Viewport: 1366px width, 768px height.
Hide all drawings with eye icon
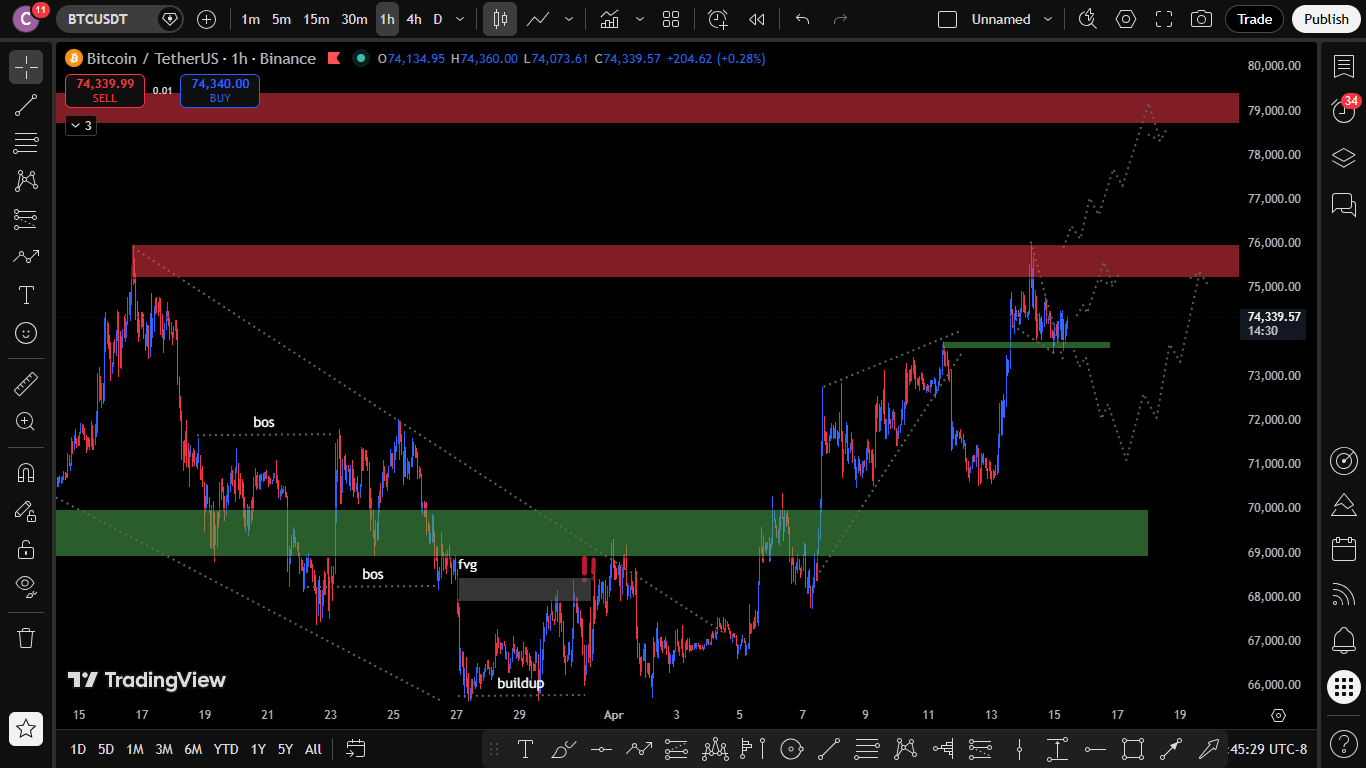[x=26, y=587]
